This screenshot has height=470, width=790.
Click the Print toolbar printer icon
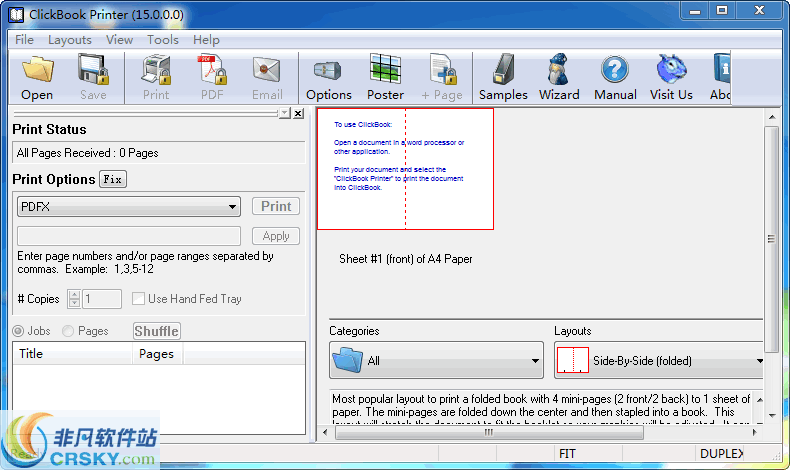click(x=156, y=70)
